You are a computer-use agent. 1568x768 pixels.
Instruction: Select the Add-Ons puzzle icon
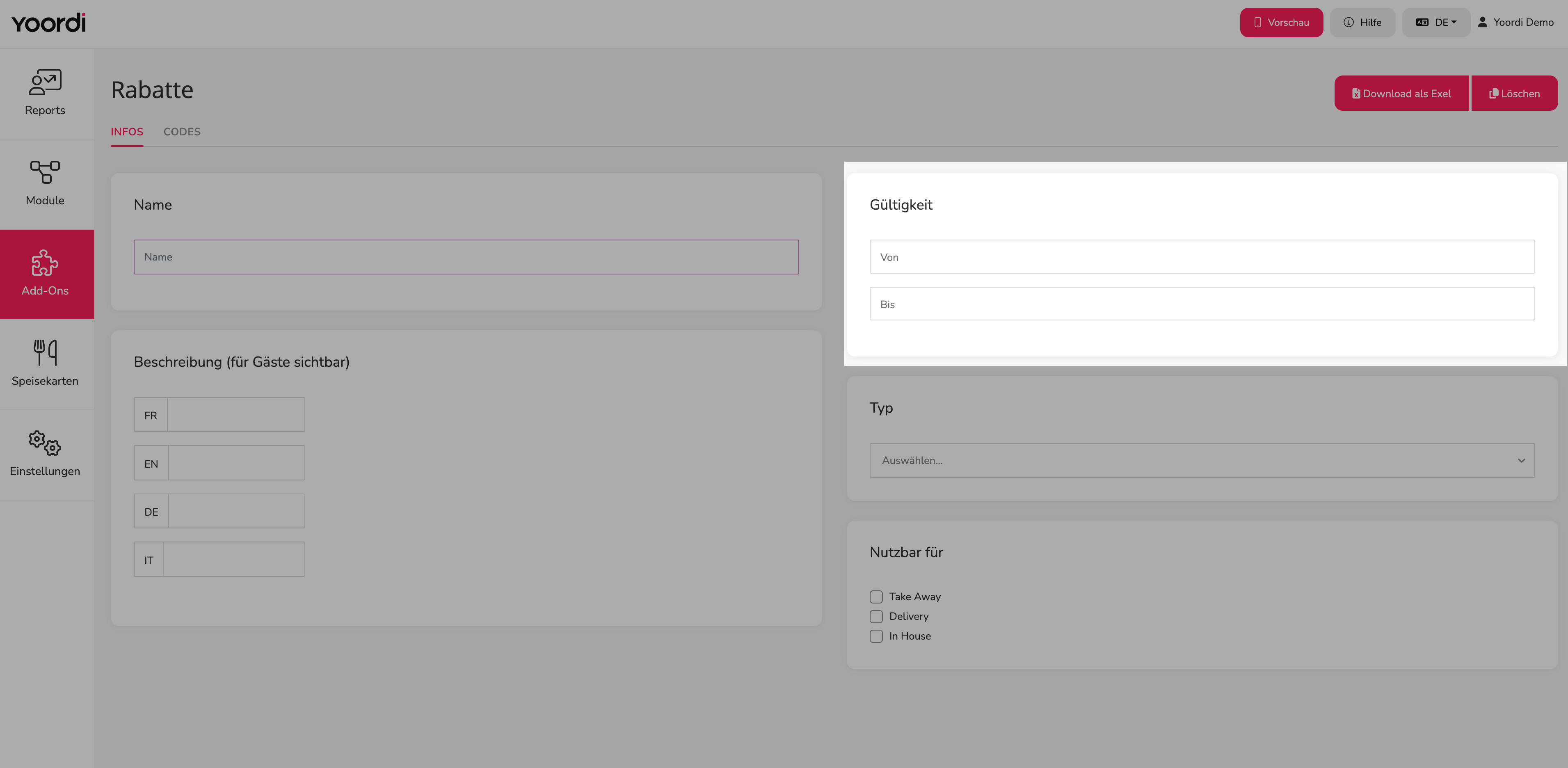click(x=45, y=263)
